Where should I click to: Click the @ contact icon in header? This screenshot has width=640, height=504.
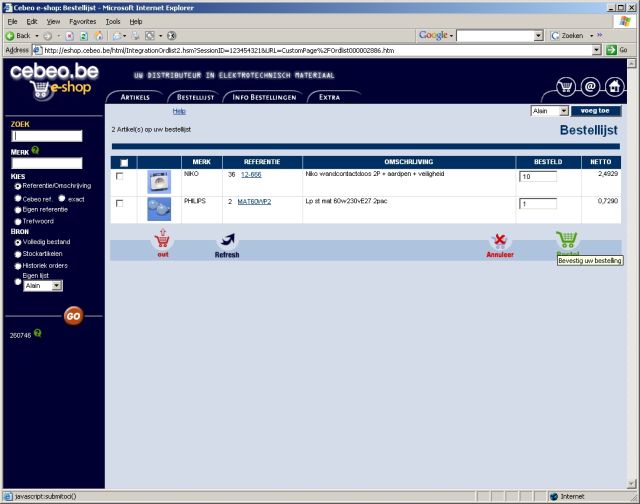[590, 87]
